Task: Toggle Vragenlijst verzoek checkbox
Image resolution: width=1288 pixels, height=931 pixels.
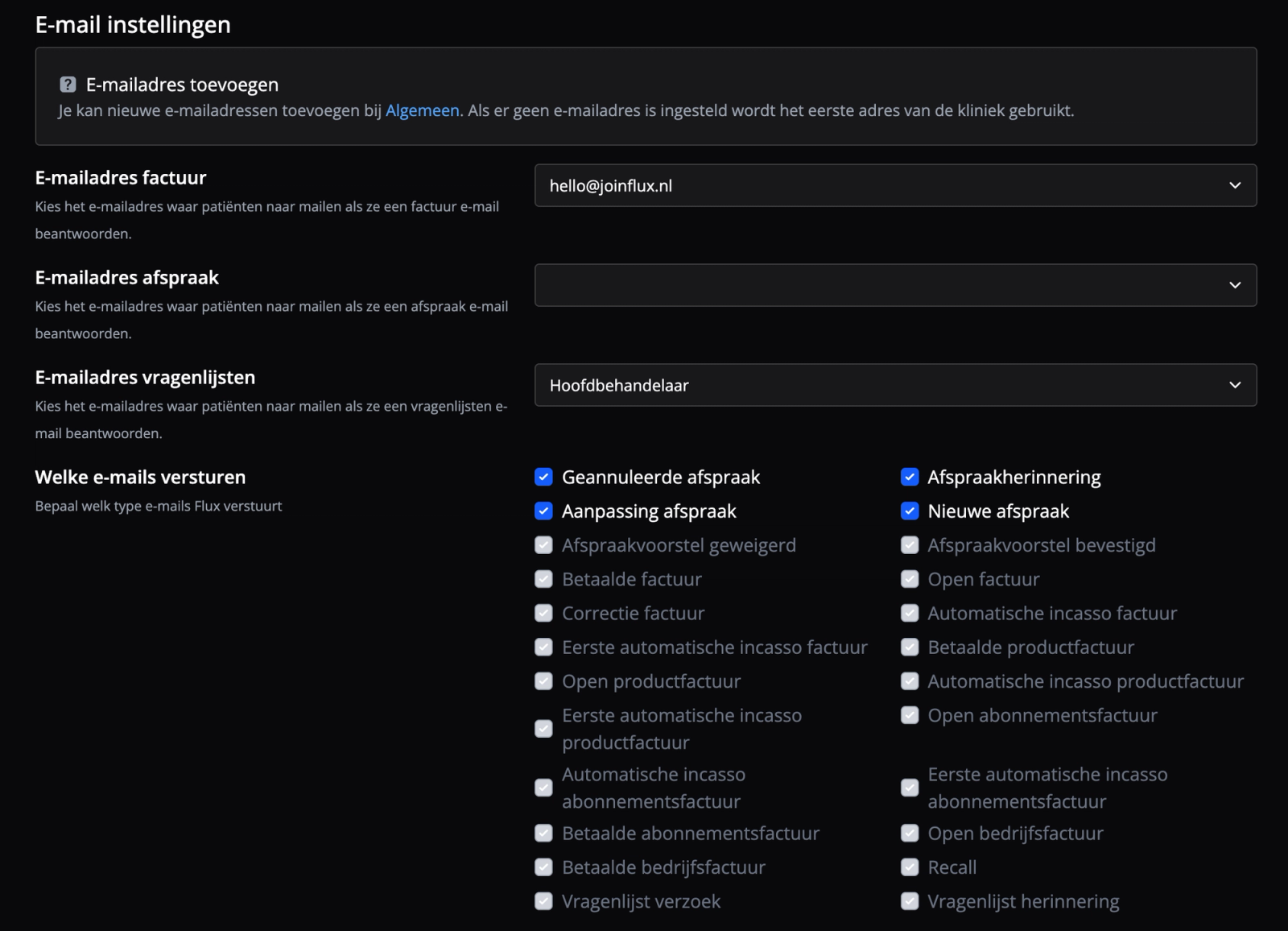Action: [543, 901]
